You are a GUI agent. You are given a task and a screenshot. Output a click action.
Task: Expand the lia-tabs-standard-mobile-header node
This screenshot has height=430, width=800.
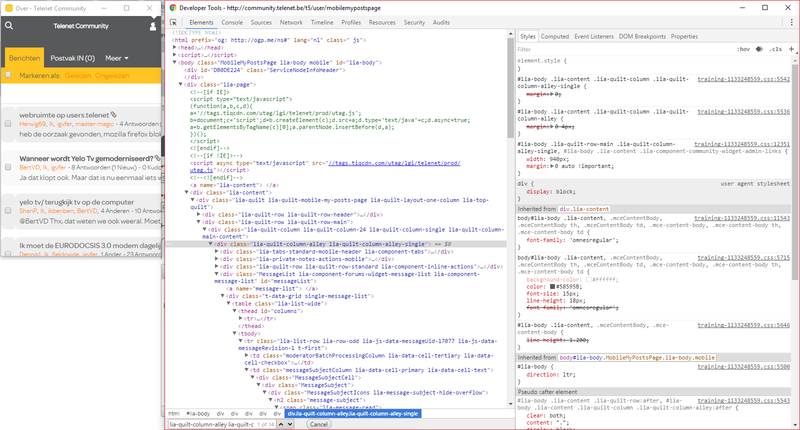coord(217,251)
